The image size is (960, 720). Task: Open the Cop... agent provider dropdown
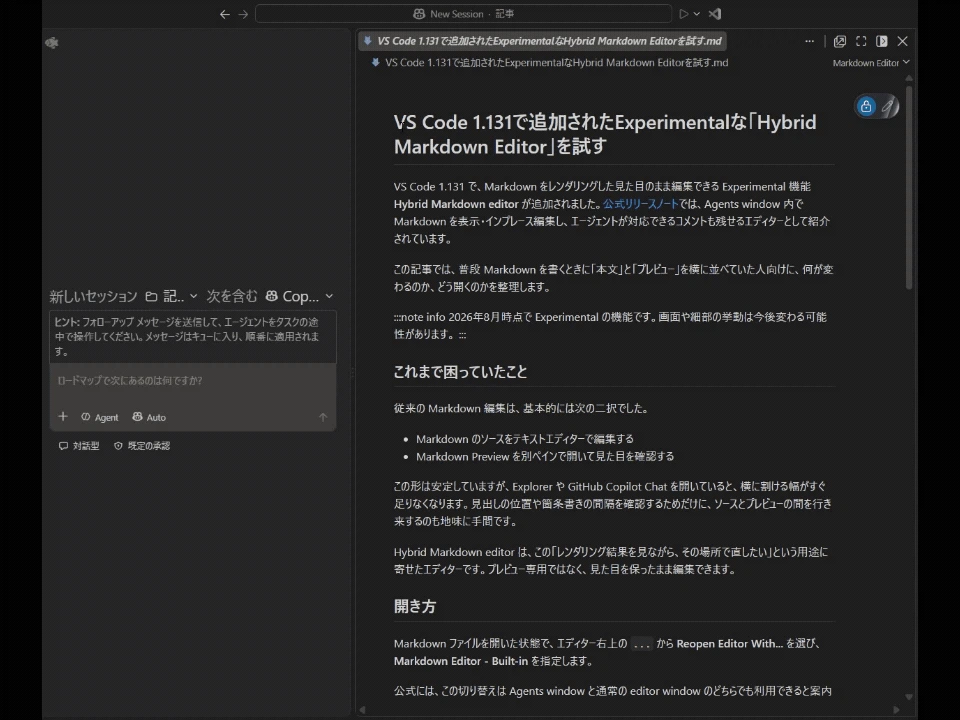tap(299, 296)
